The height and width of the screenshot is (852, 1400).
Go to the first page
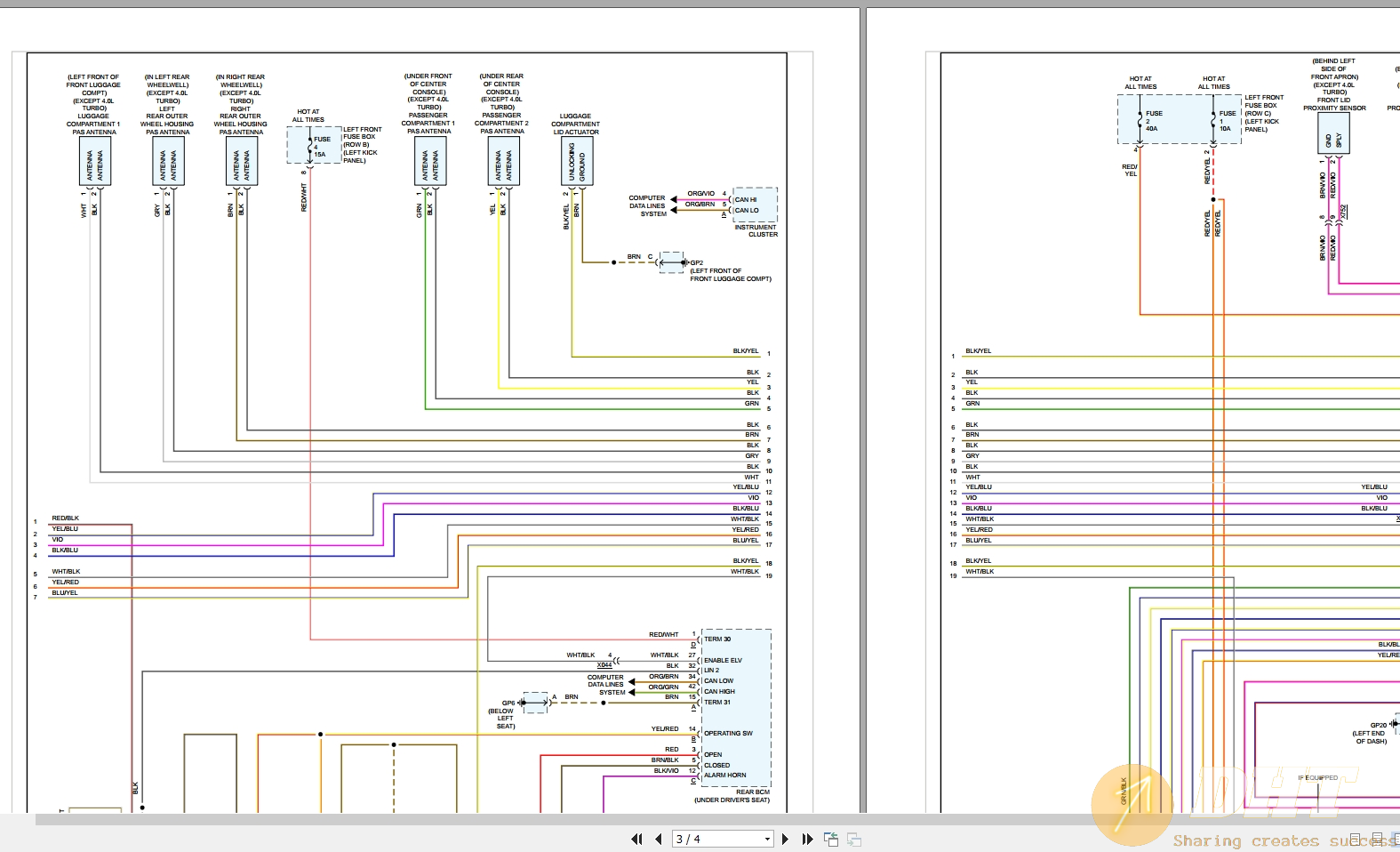pyautogui.click(x=636, y=839)
